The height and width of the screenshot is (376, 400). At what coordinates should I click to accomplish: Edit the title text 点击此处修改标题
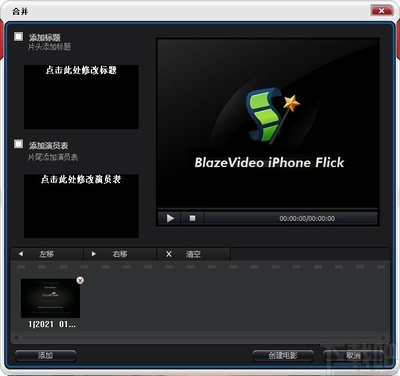point(81,70)
